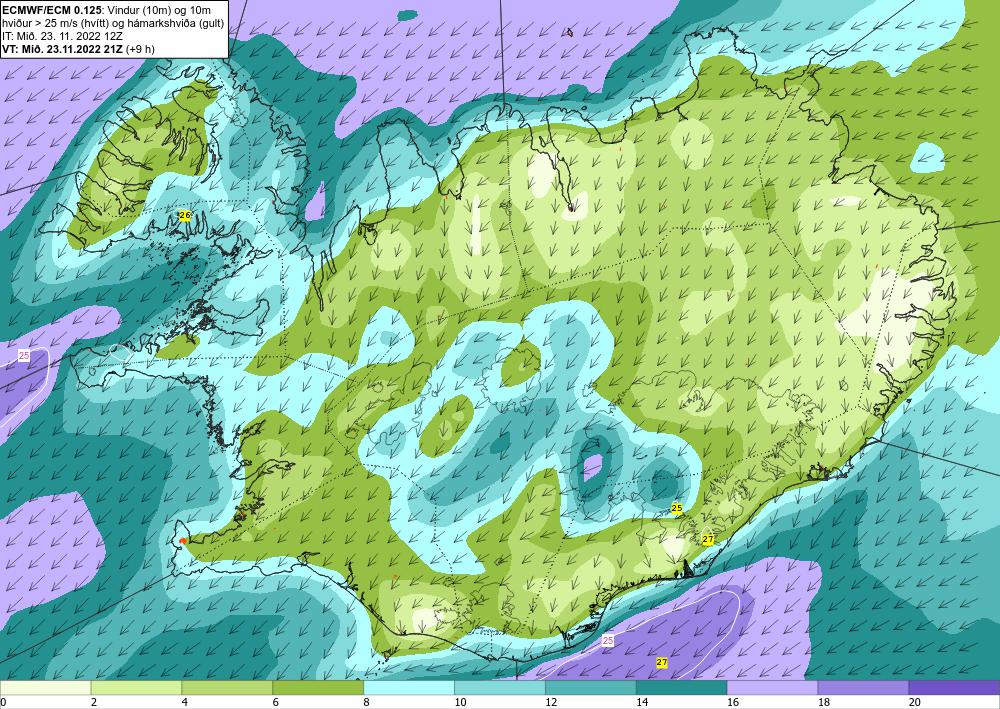Click the yellow 27 gust label over the southern sea
This screenshot has width=1000, height=709.
pyautogui.click(x=662, y=662)
